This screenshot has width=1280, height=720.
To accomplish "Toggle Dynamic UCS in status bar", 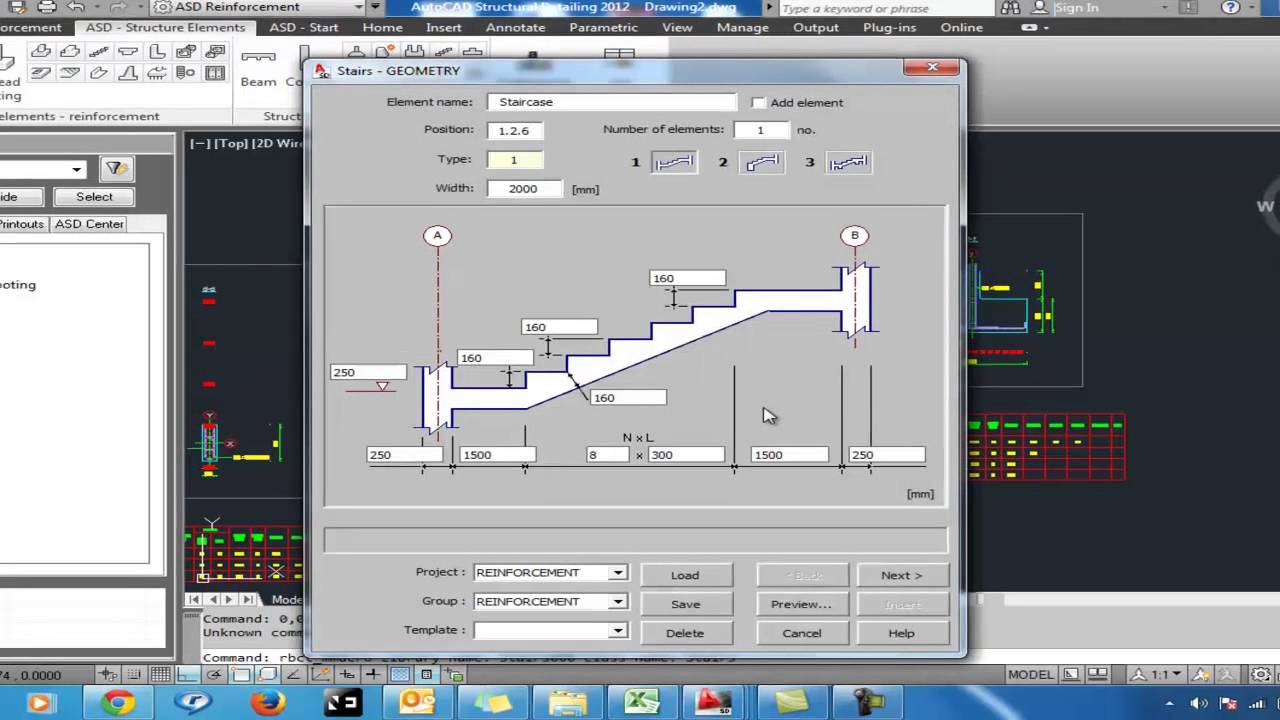I will point(320,675).
